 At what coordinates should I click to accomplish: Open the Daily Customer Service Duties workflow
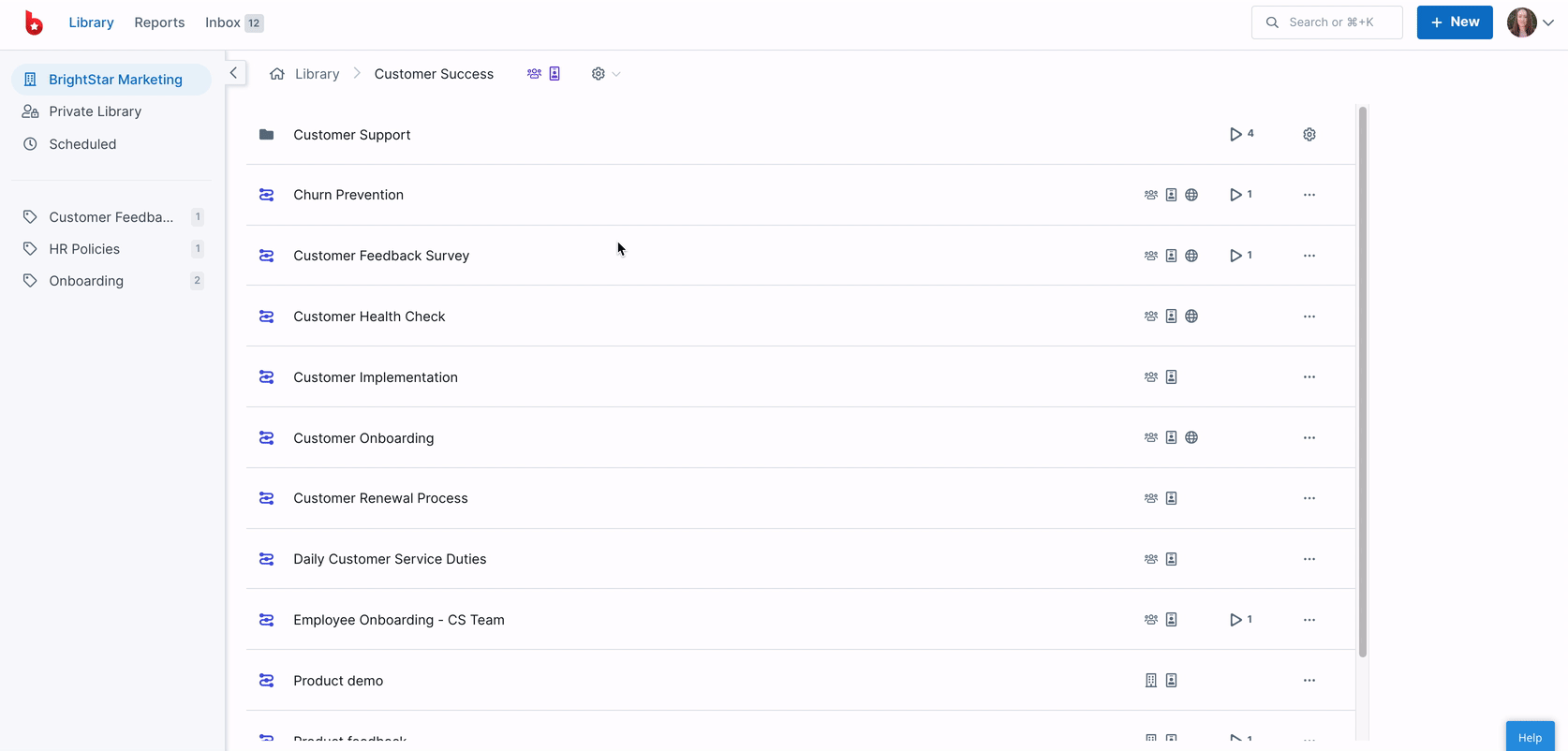click(390, 559)
